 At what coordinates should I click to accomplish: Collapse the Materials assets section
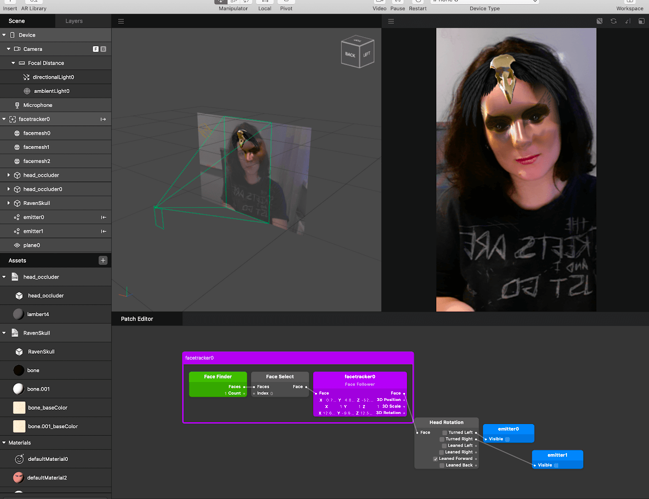pyautogui.click(x=4, y=443)
